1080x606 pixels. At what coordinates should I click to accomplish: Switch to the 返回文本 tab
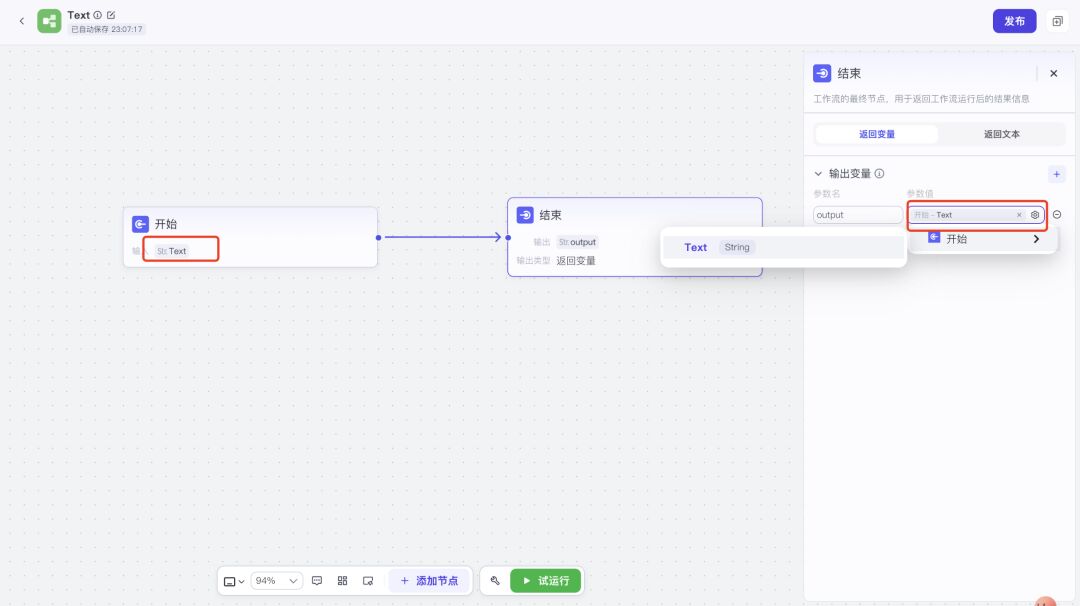click(x=1001, y=134)
